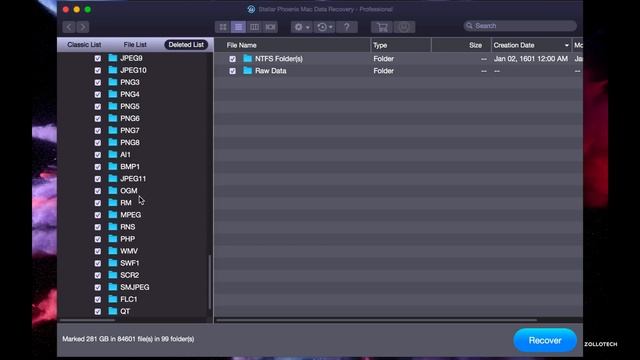The height and width of the screenshot is (360, 640).
Task: Click the RM folder icon
Action: 113,202
